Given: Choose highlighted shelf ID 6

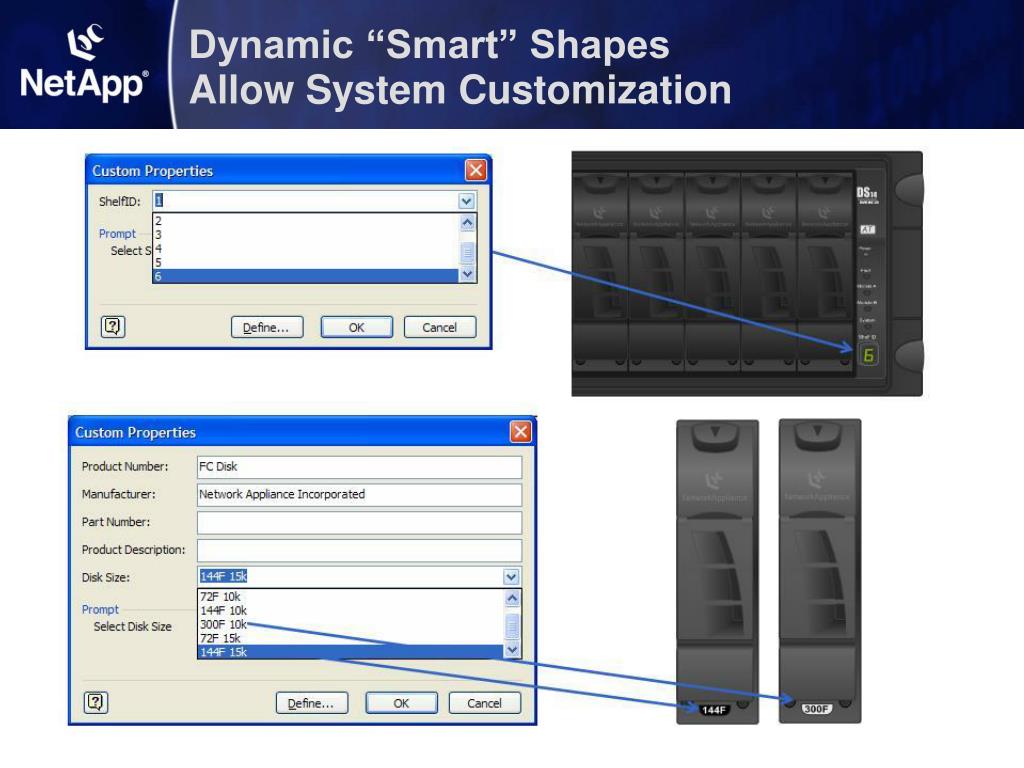Looking at the screenshot, I should pos(306,276).
